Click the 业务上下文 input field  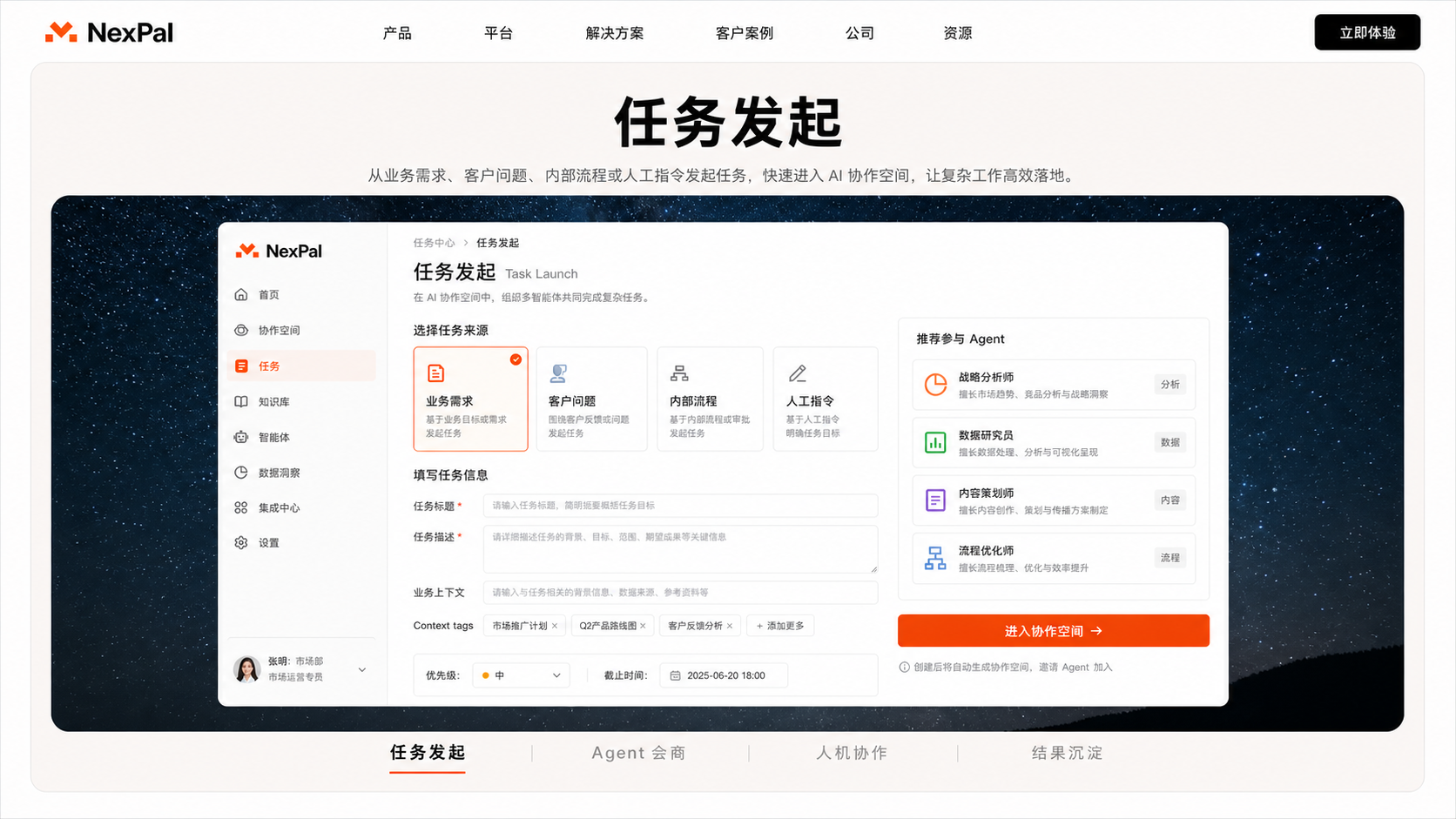point(680,593)
